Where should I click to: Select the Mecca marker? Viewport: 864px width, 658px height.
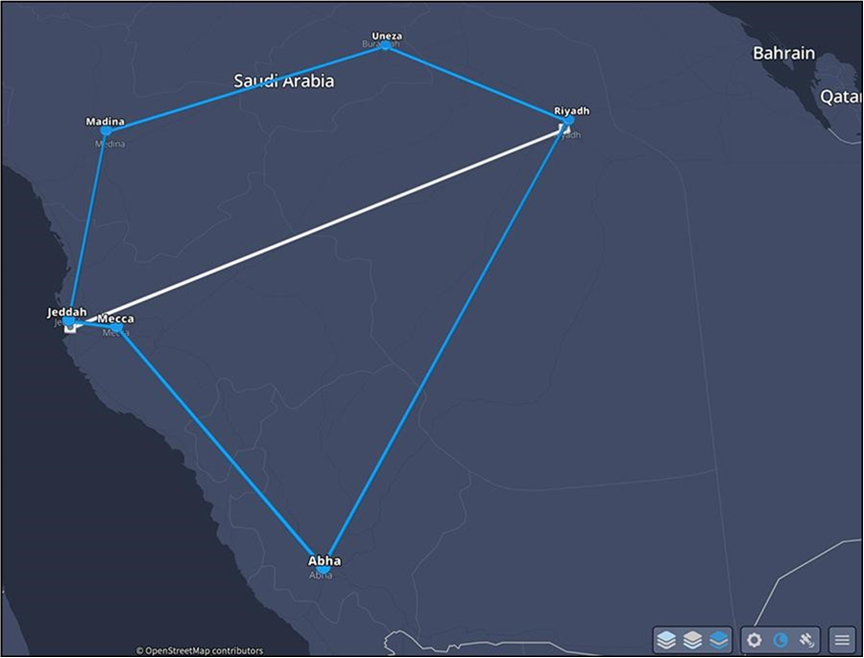pos(116,329)
